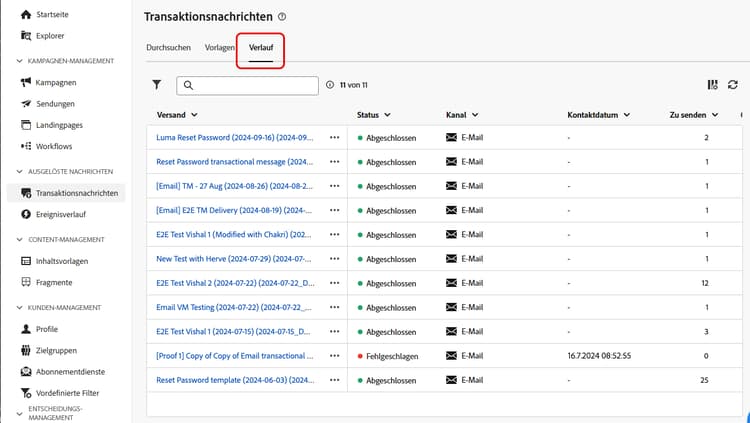Switch to the Durchsuchen tab
Viewport: 750px width, 423px height.
coord(168,47)
